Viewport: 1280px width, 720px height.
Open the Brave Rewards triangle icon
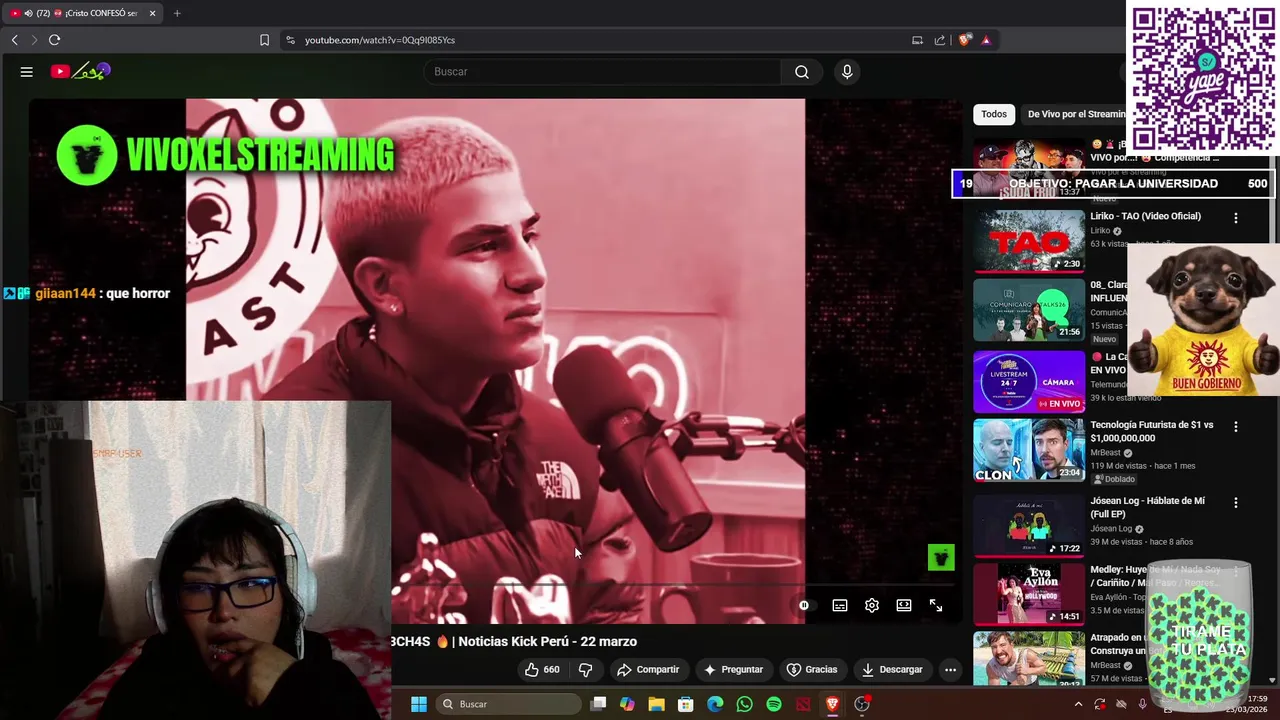pos(986,40)
